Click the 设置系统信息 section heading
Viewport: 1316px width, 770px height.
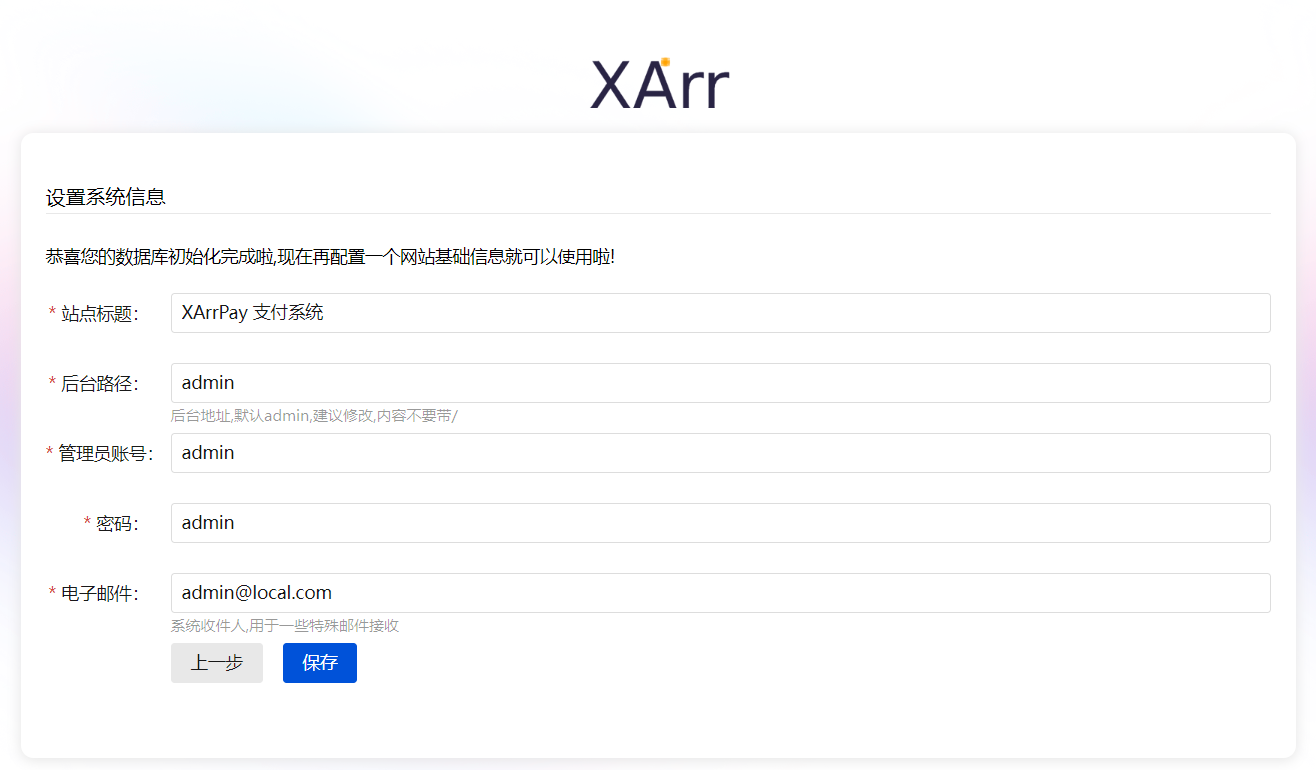tap(106, 196)
